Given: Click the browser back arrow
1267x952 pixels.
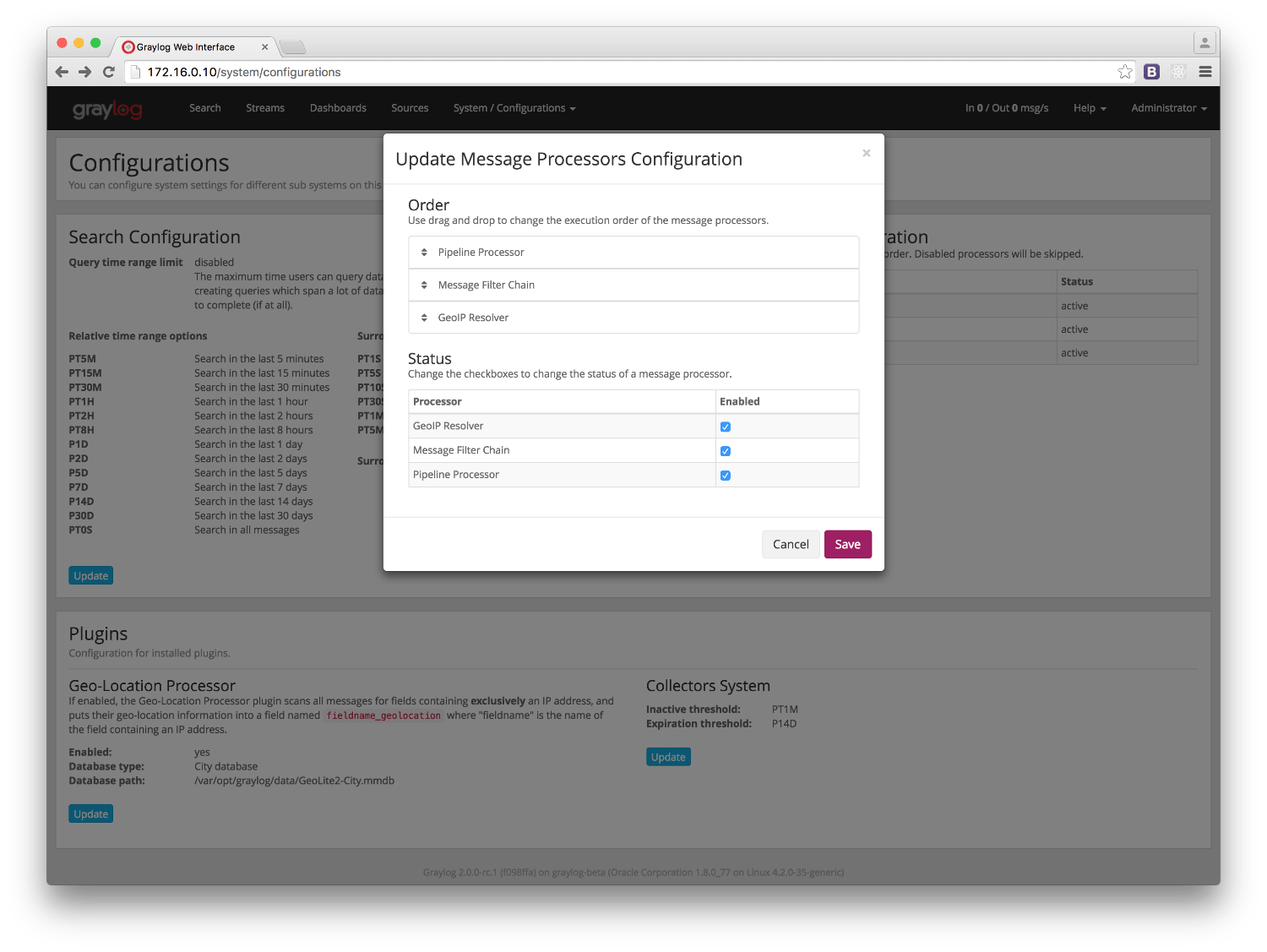Looking at the screenshot, I should tap(62, 72).
